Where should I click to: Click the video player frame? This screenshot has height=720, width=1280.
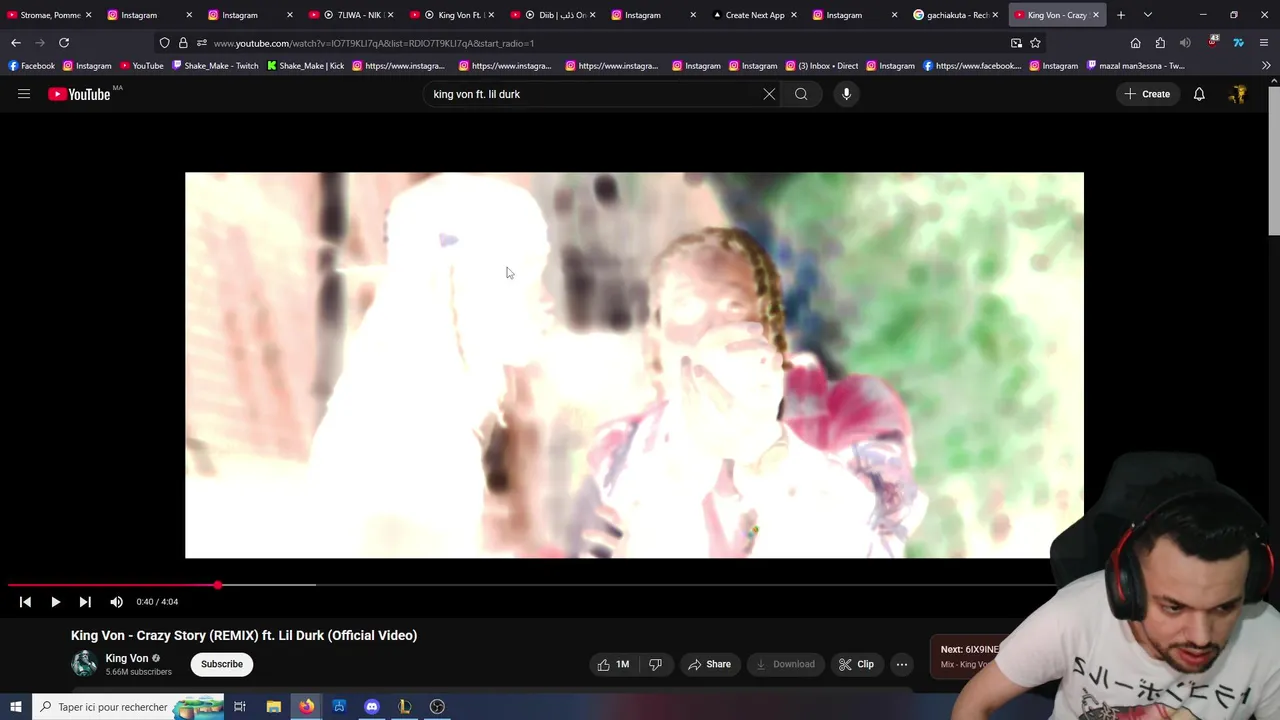click(x=634, y=365)
